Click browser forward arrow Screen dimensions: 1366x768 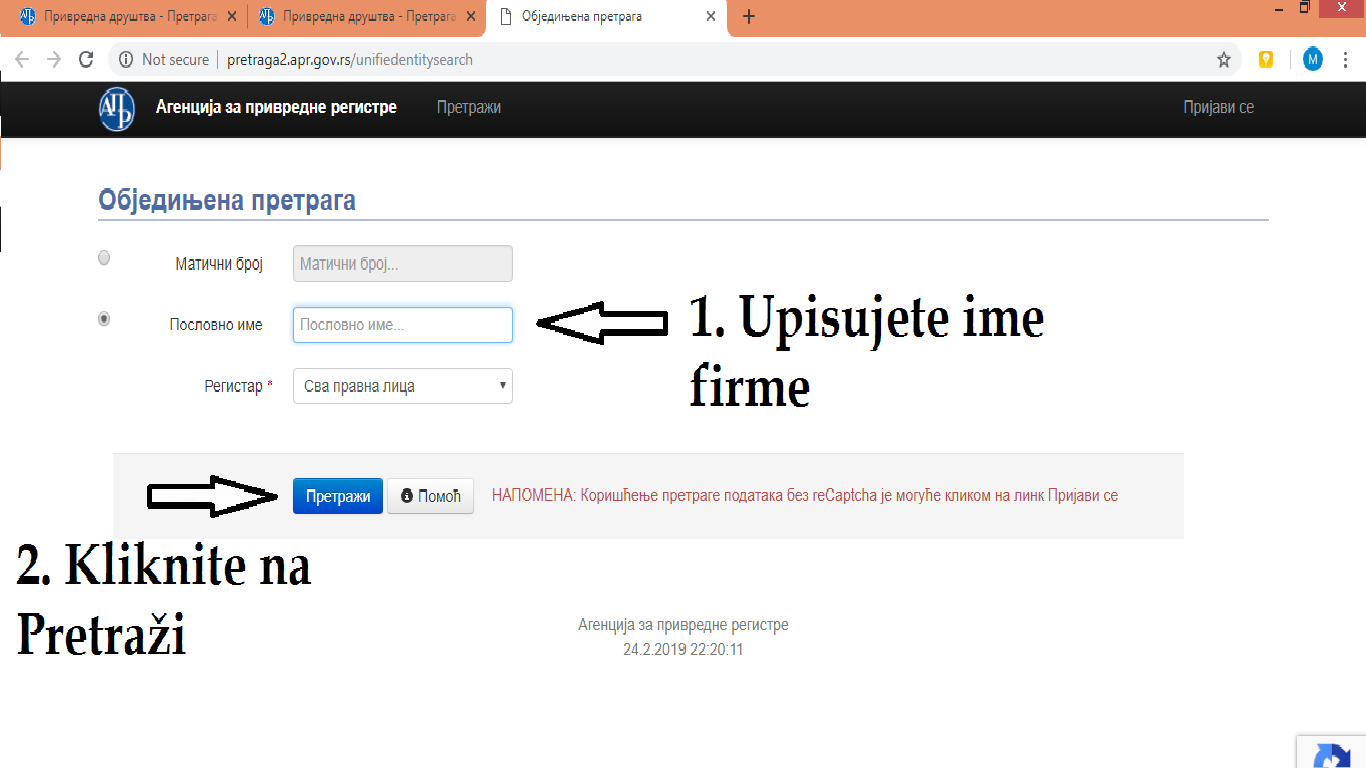pyautogui.click(x=54, y=60)
